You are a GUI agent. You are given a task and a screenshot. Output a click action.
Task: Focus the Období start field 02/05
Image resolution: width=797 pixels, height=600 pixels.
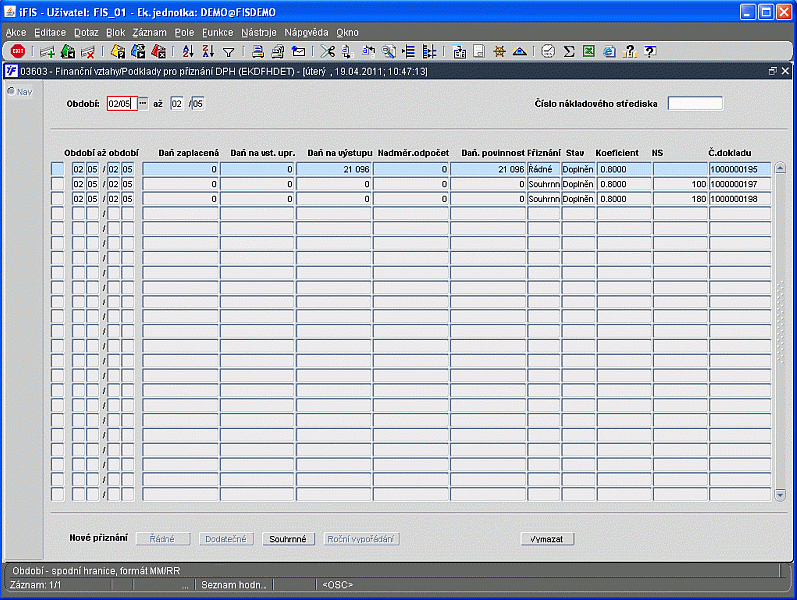(x=122, y=103)
